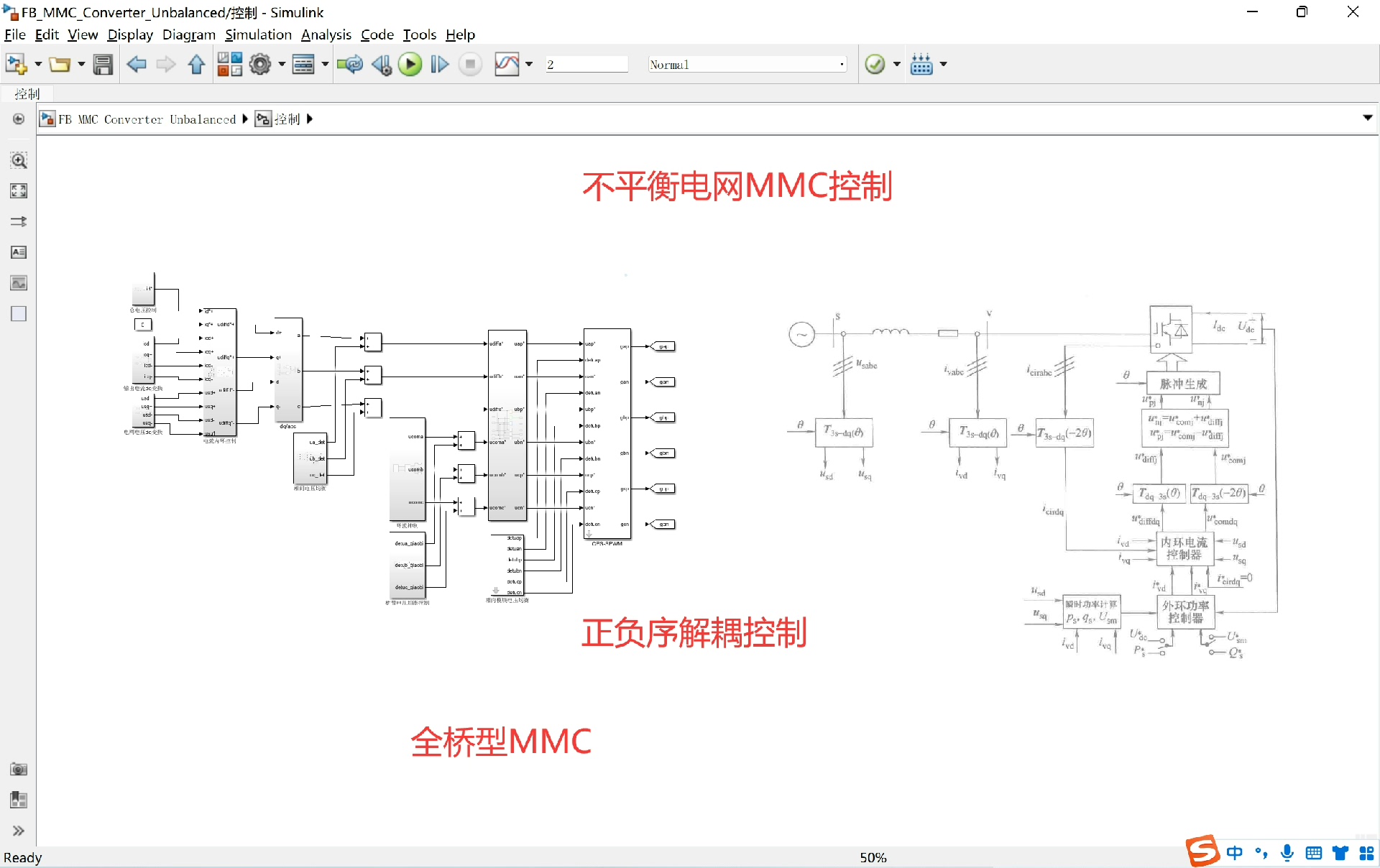
Task: Open the Analysis menu
Action: (x=326, y=34)
